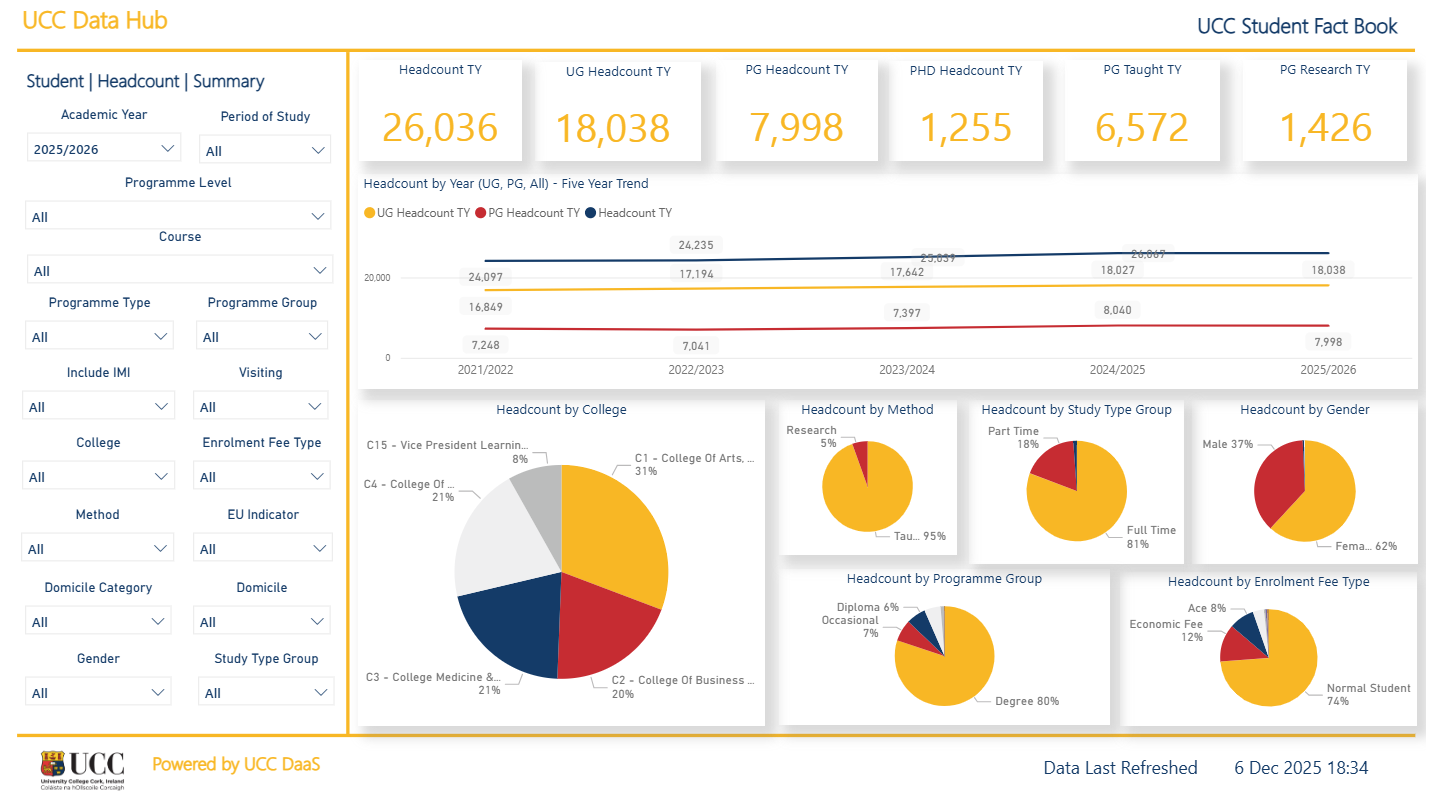Select the PHD Headcount TY card

(x=966, y=110)
